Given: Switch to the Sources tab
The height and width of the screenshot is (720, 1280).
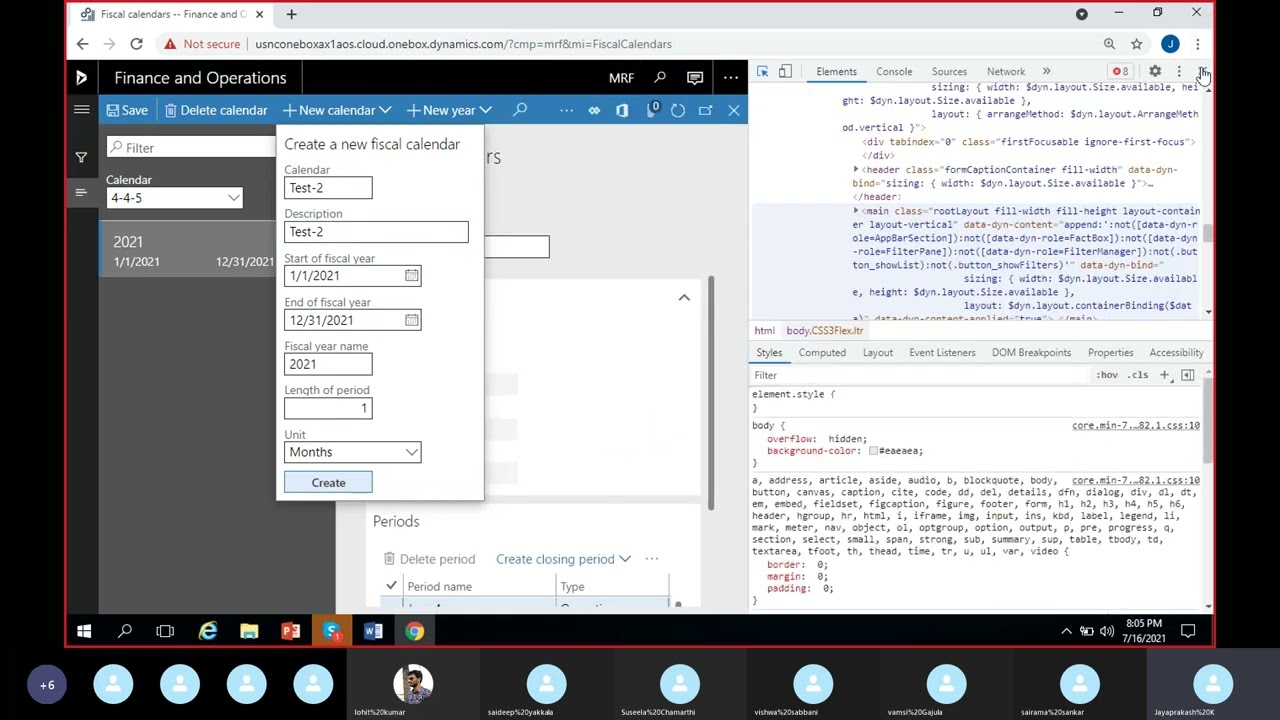Looking at the screenshot, I should (x=949, y=72).
